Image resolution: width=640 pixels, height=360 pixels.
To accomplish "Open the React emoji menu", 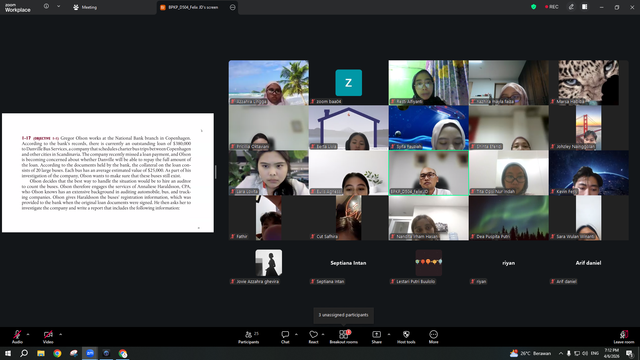I will [313, 337].
